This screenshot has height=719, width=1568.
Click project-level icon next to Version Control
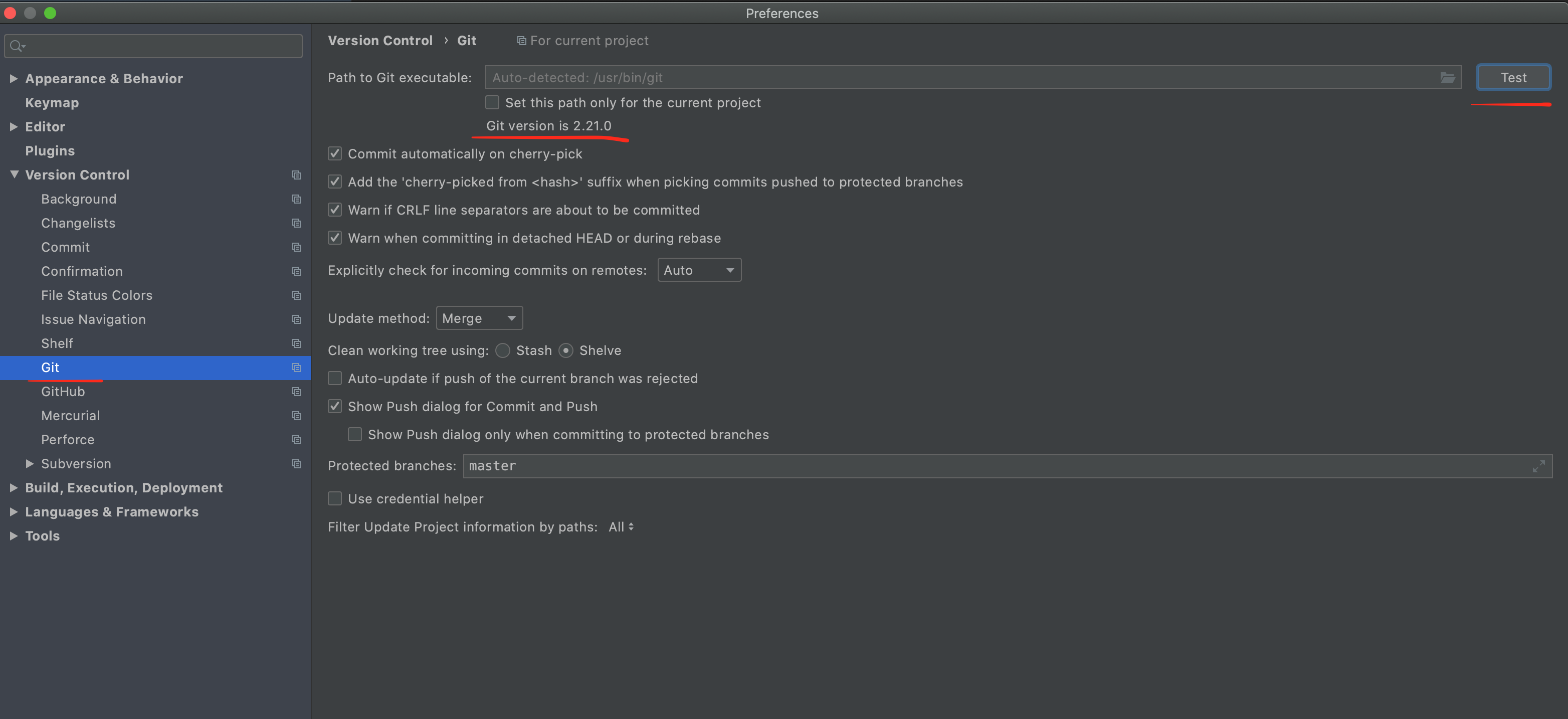(x=296, y=175)
